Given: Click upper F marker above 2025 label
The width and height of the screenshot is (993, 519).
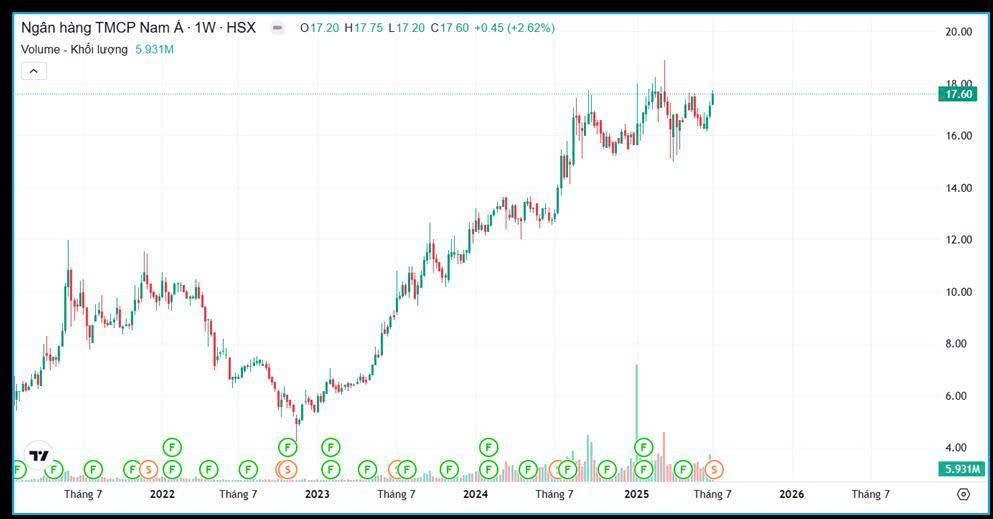Looking at the screenshot, I should tap(644, 446).
